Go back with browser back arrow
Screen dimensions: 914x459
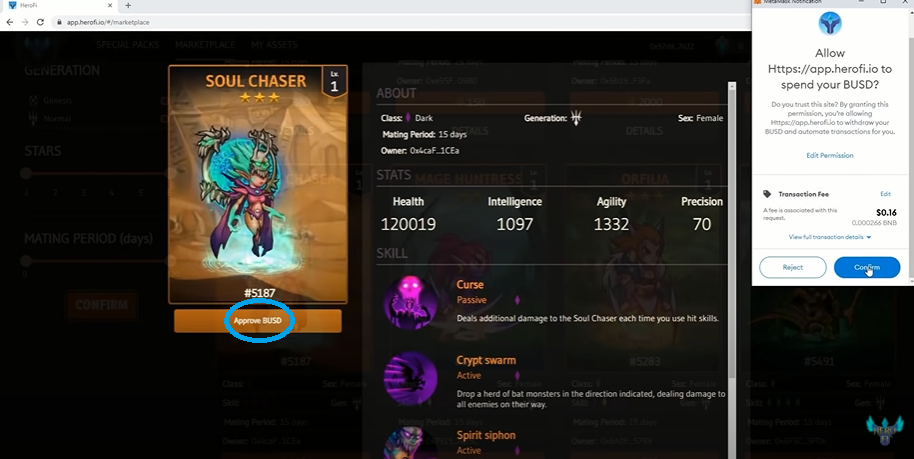[x=10, y=22]
